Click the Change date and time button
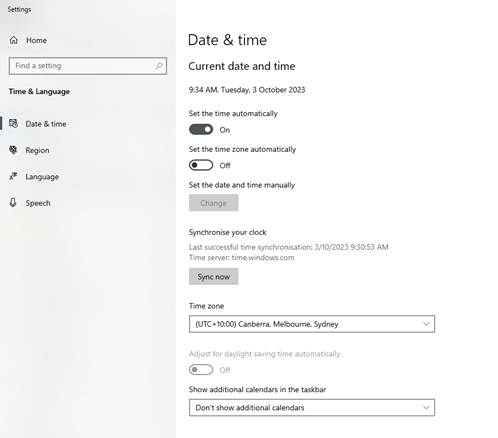498x438 pixels. tap(214, 203)
